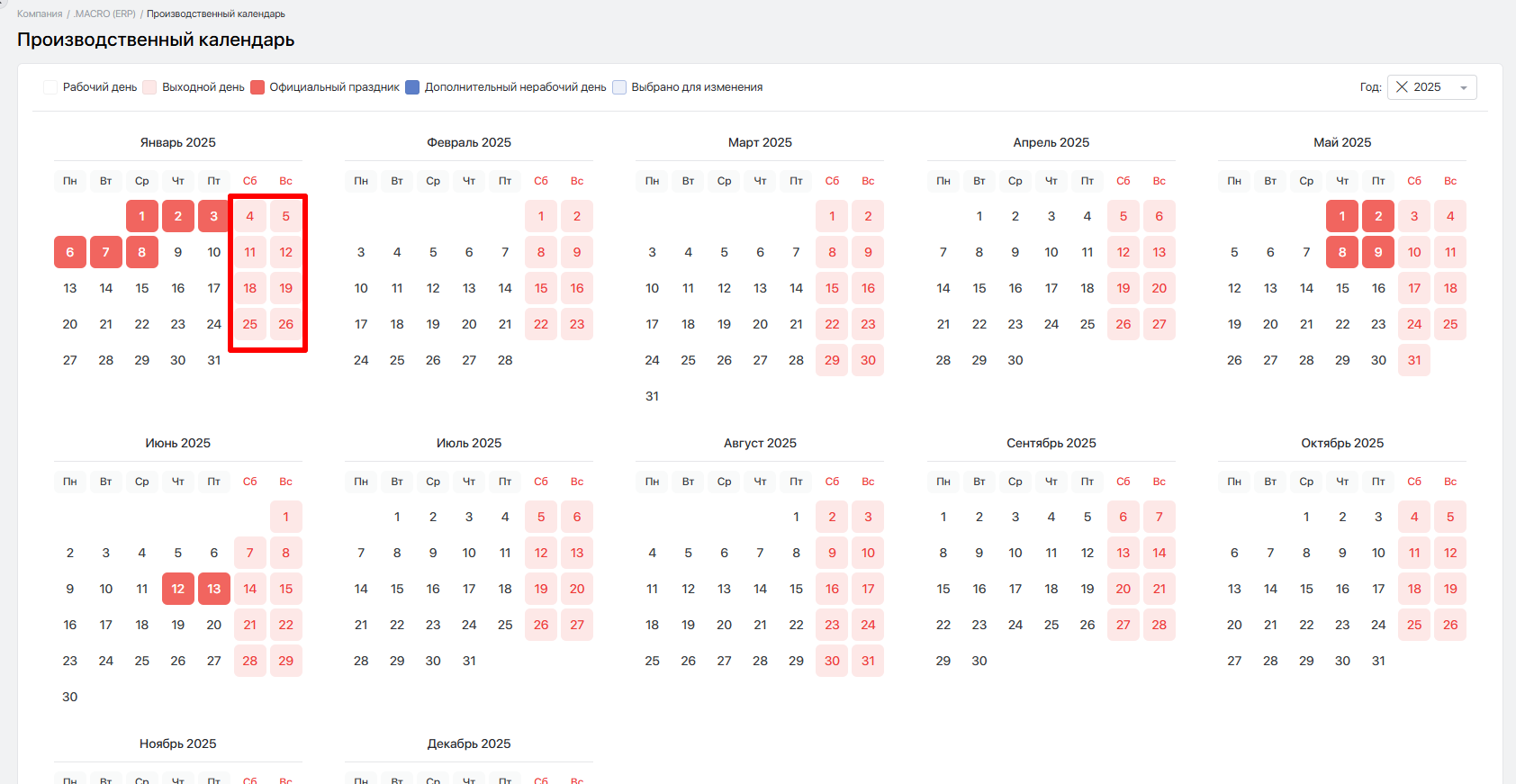Select holiday January 1, 2025
1516x784 pixels.
click(142, 216)
